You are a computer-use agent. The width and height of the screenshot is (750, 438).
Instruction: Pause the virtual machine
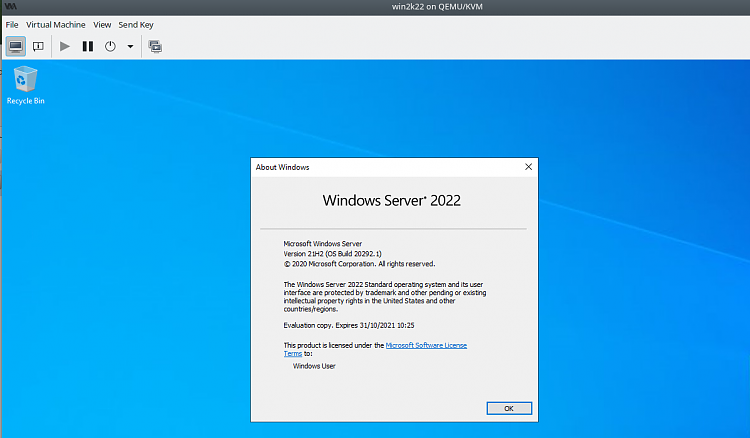88,46
